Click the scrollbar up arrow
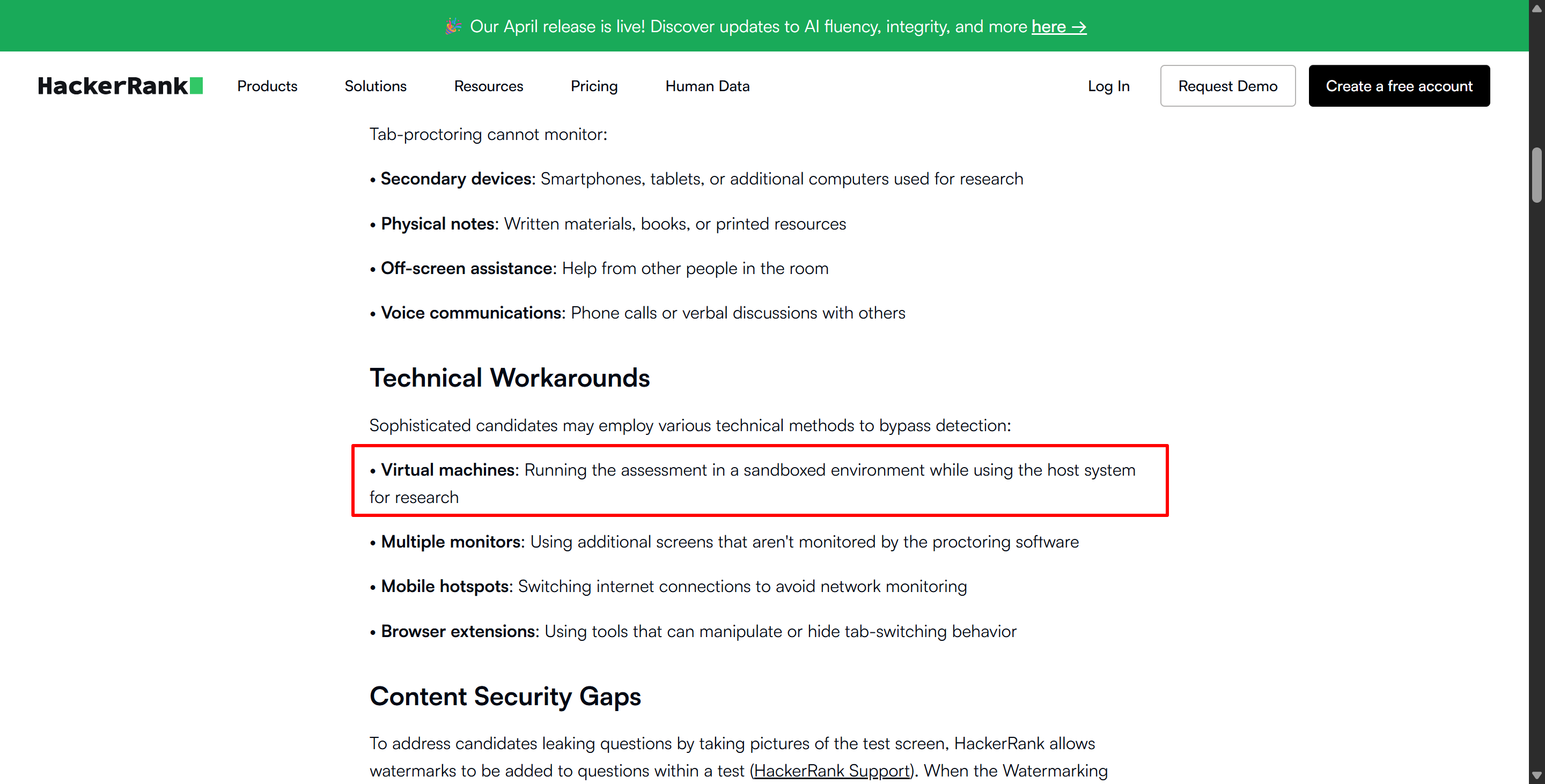The height and width of the screenshot is (784, 1545). (x=1536, y=9)
